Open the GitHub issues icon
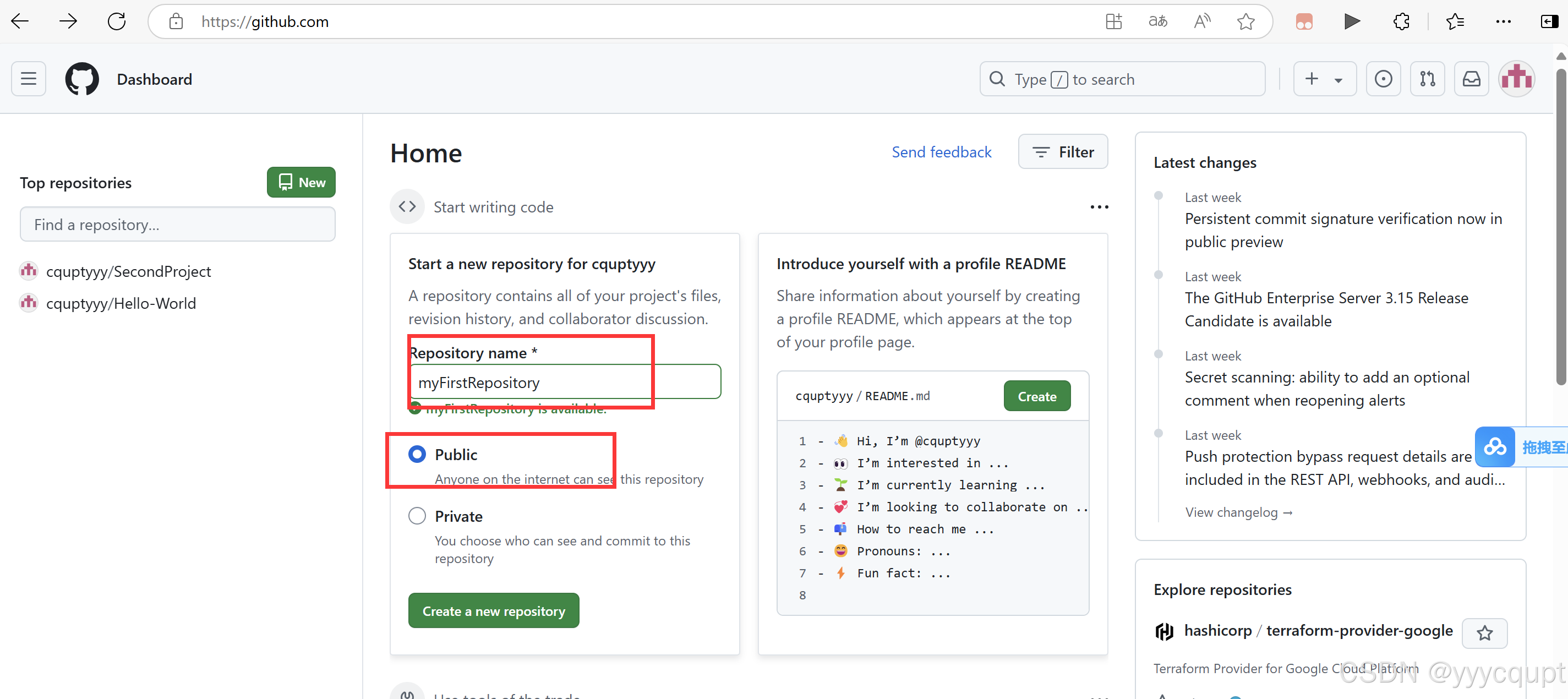The image size is (1568, 699). click(x=1383, y=79)
